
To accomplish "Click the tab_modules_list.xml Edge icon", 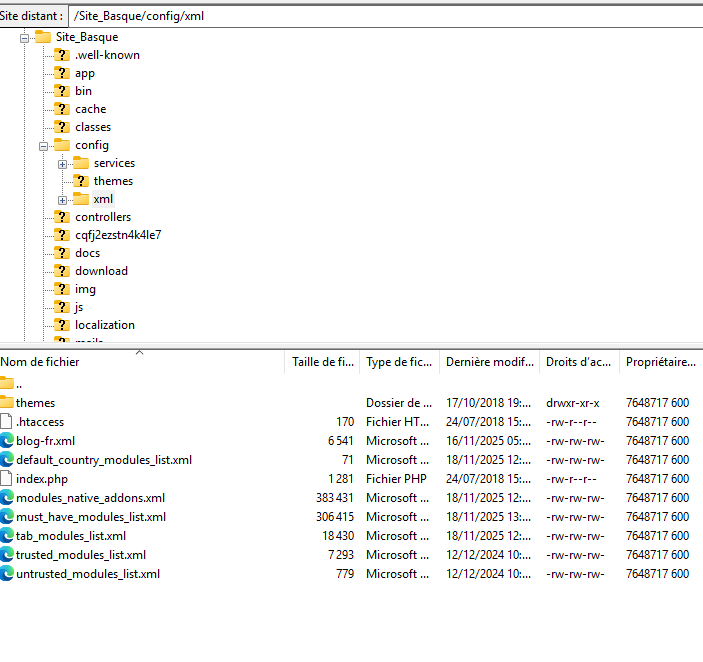I will (7, 536).
